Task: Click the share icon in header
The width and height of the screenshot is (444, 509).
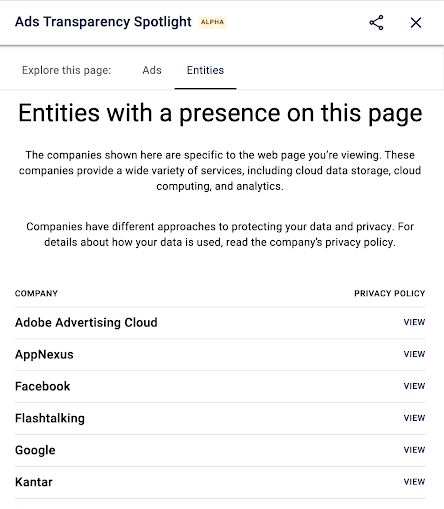Action: click(x=376, y=23)
